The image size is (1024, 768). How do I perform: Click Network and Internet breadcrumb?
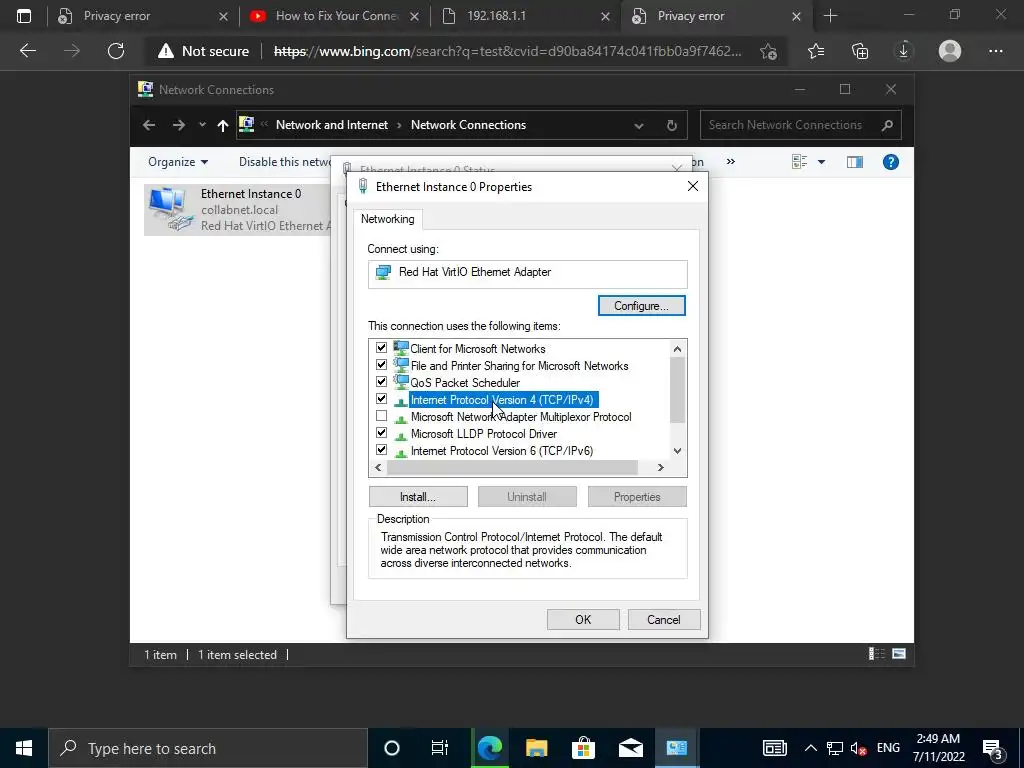(332, 125)
